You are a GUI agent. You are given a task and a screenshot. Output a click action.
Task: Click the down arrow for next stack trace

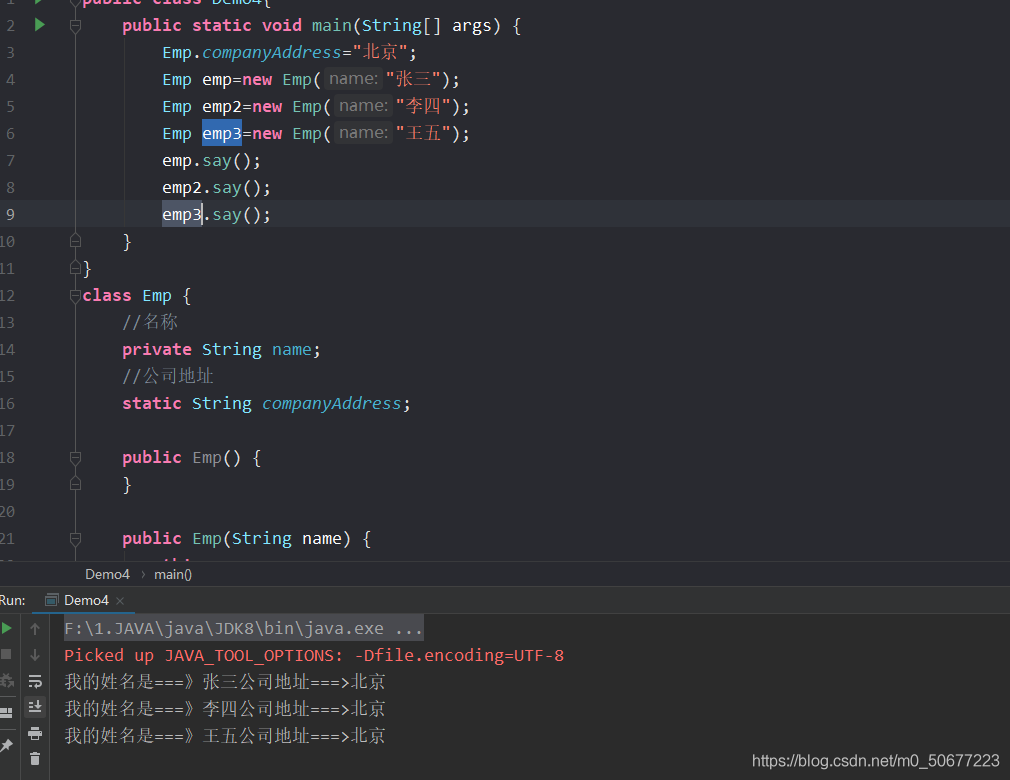tap(35, 655)
